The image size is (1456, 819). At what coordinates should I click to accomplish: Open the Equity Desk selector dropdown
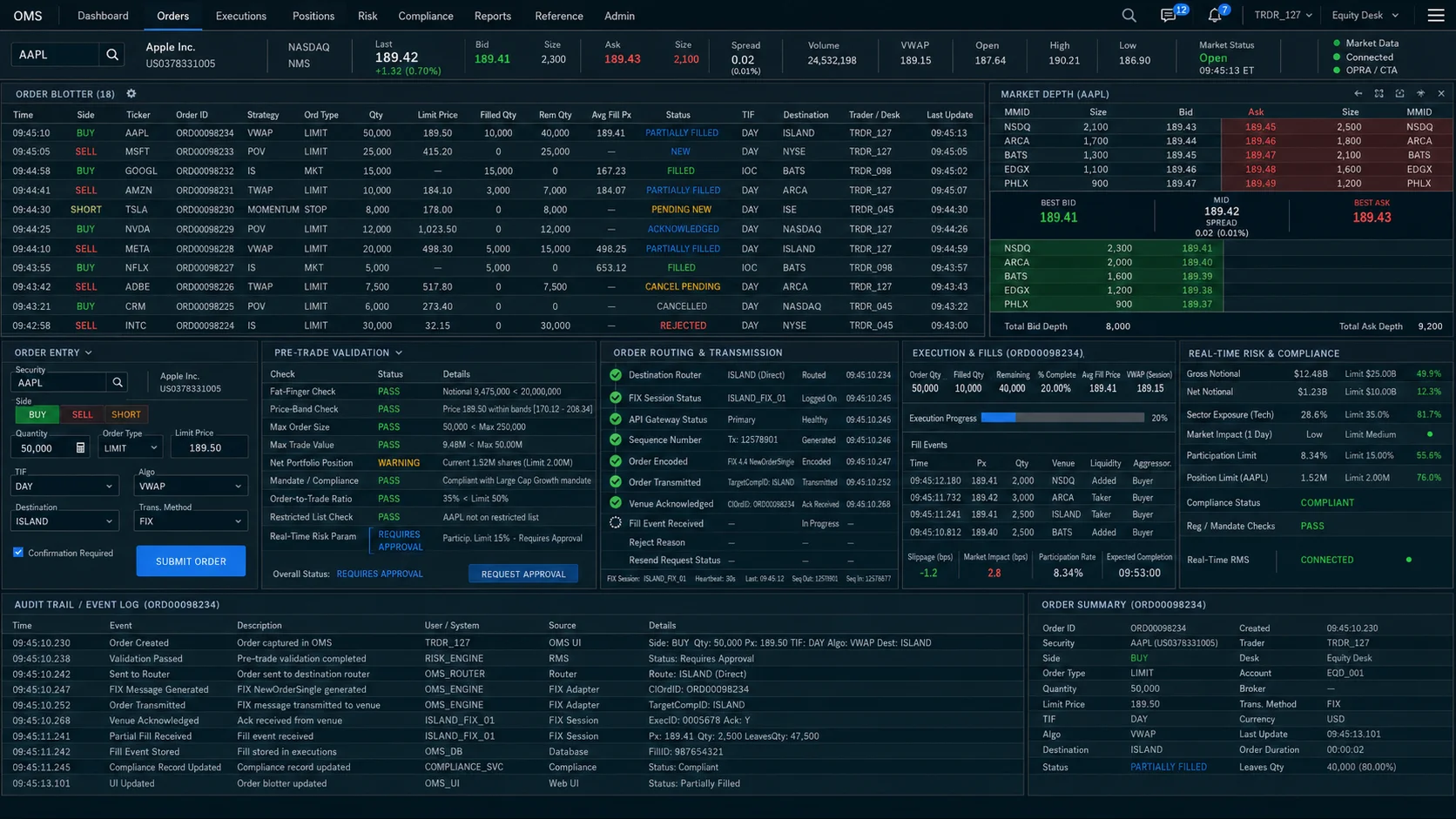pos(1365,16)
